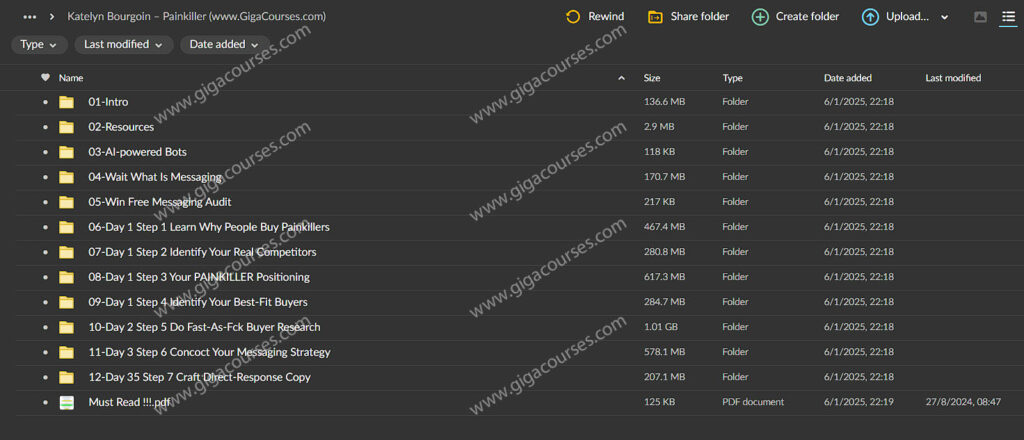Open the Date added filter dropdown
Image resolution: width=1024 pixels, height=440 pixels.
225,45
